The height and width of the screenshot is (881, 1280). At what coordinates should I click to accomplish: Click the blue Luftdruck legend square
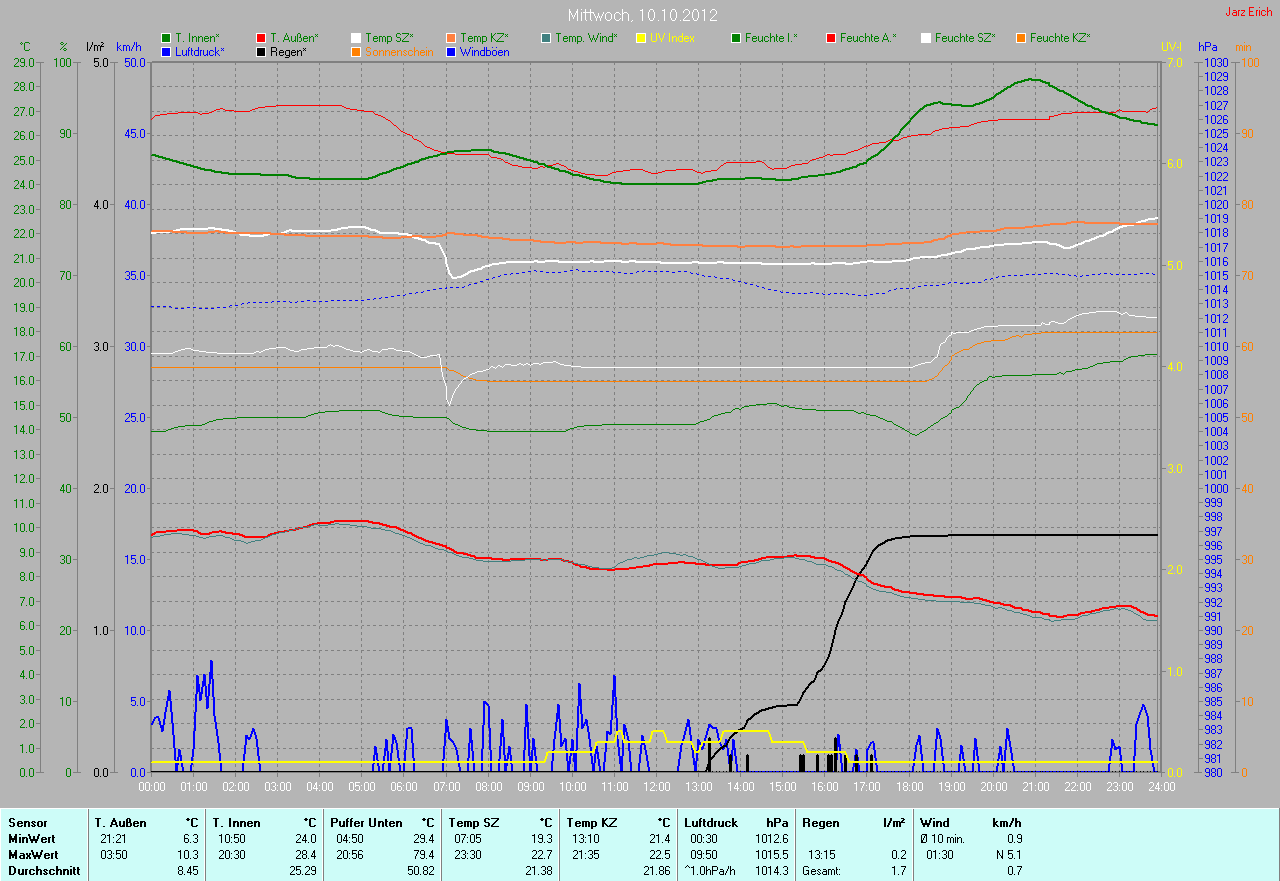(166, 51)
